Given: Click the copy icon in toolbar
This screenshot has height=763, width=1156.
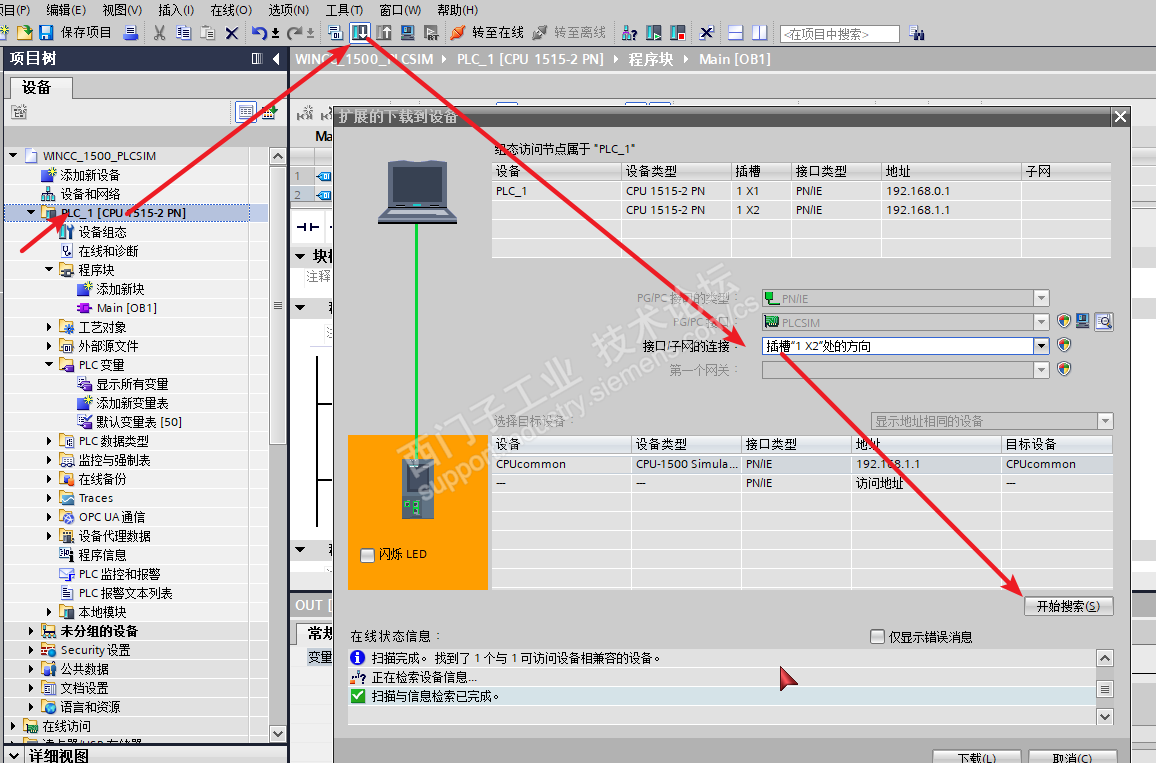Looking at the screenshot, I should click(x=184, y=32).
